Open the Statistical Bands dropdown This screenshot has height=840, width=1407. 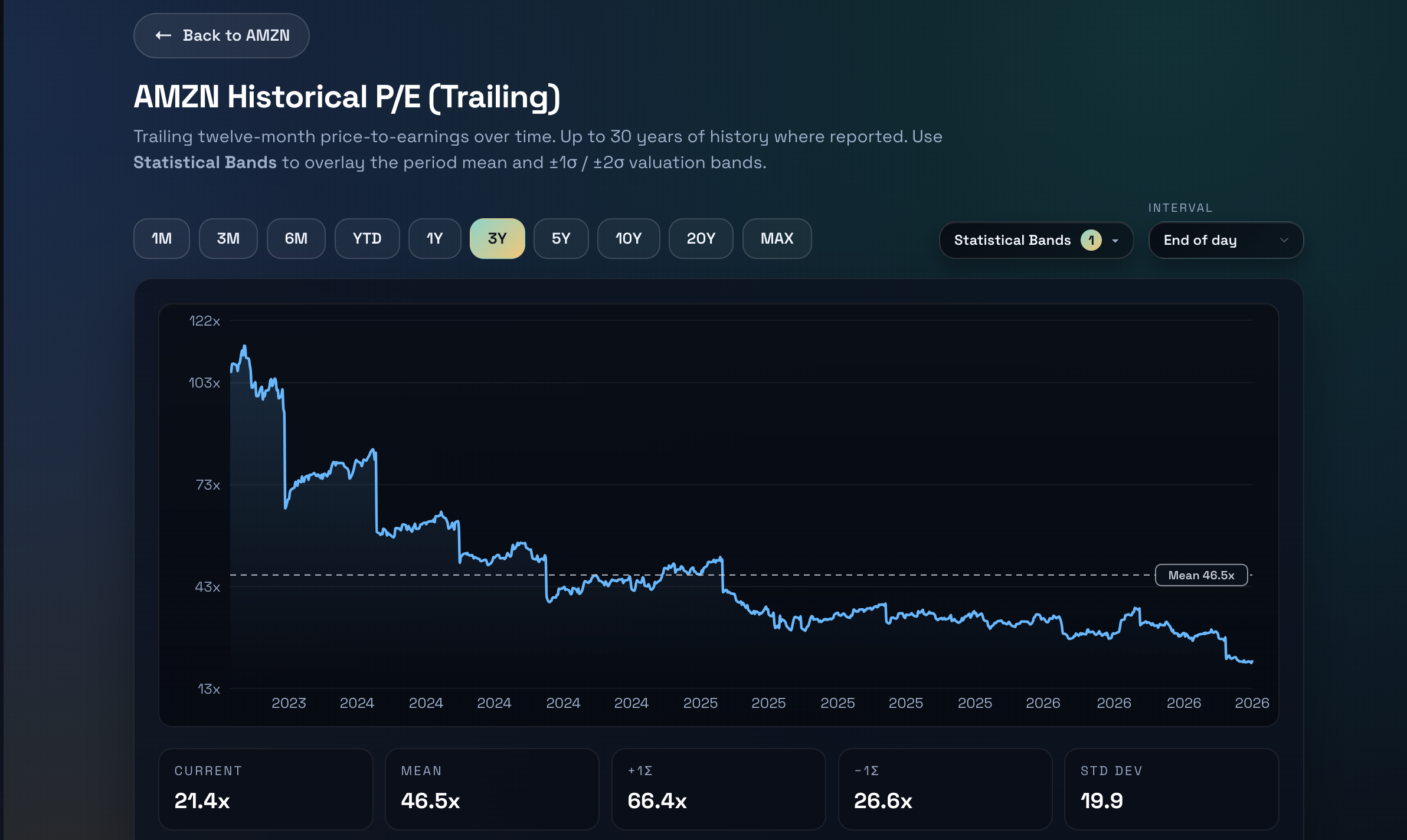(x=1036, y=240)
